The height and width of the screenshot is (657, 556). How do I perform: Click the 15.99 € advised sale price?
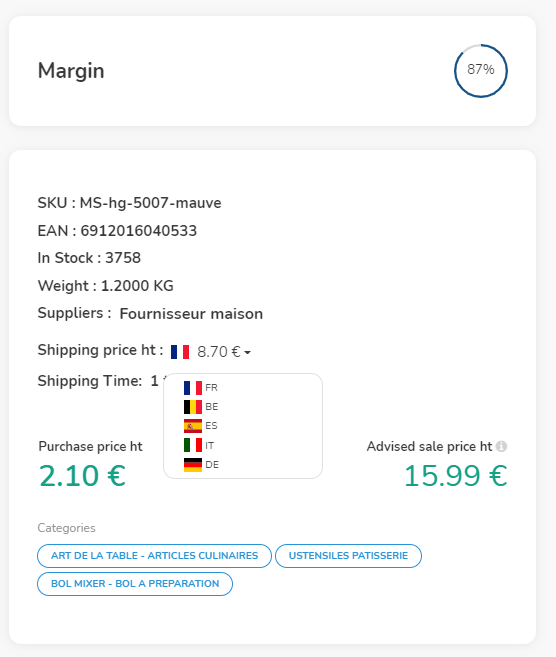click(455, 476)
